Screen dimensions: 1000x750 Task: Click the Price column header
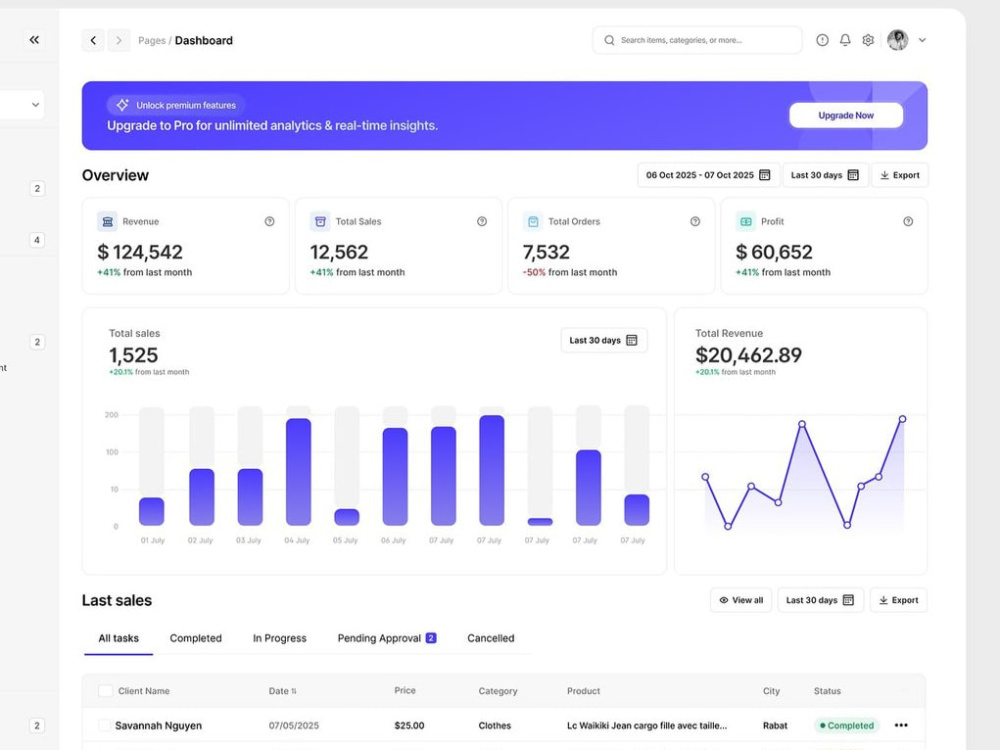coord(405,690)
